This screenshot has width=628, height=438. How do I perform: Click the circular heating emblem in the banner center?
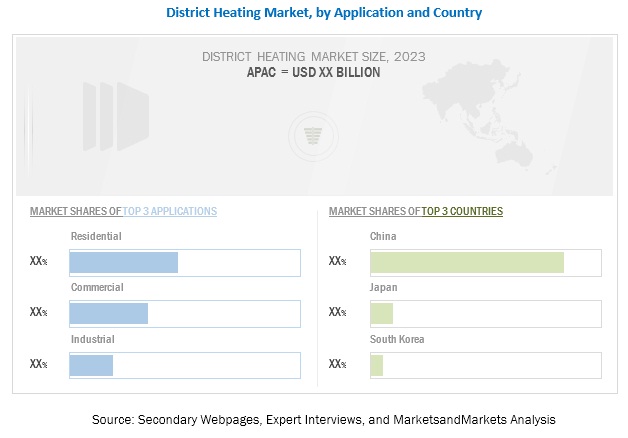click(313, 131)
